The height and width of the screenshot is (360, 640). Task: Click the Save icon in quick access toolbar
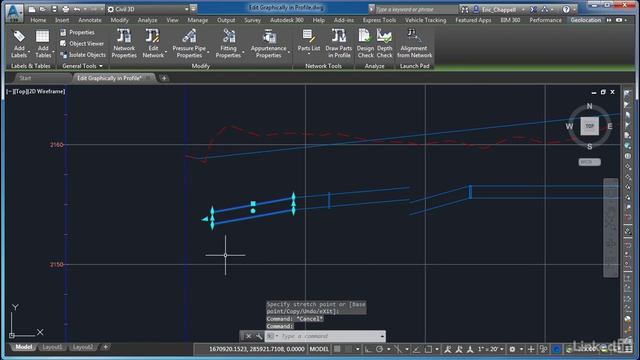tap(54, 9)
